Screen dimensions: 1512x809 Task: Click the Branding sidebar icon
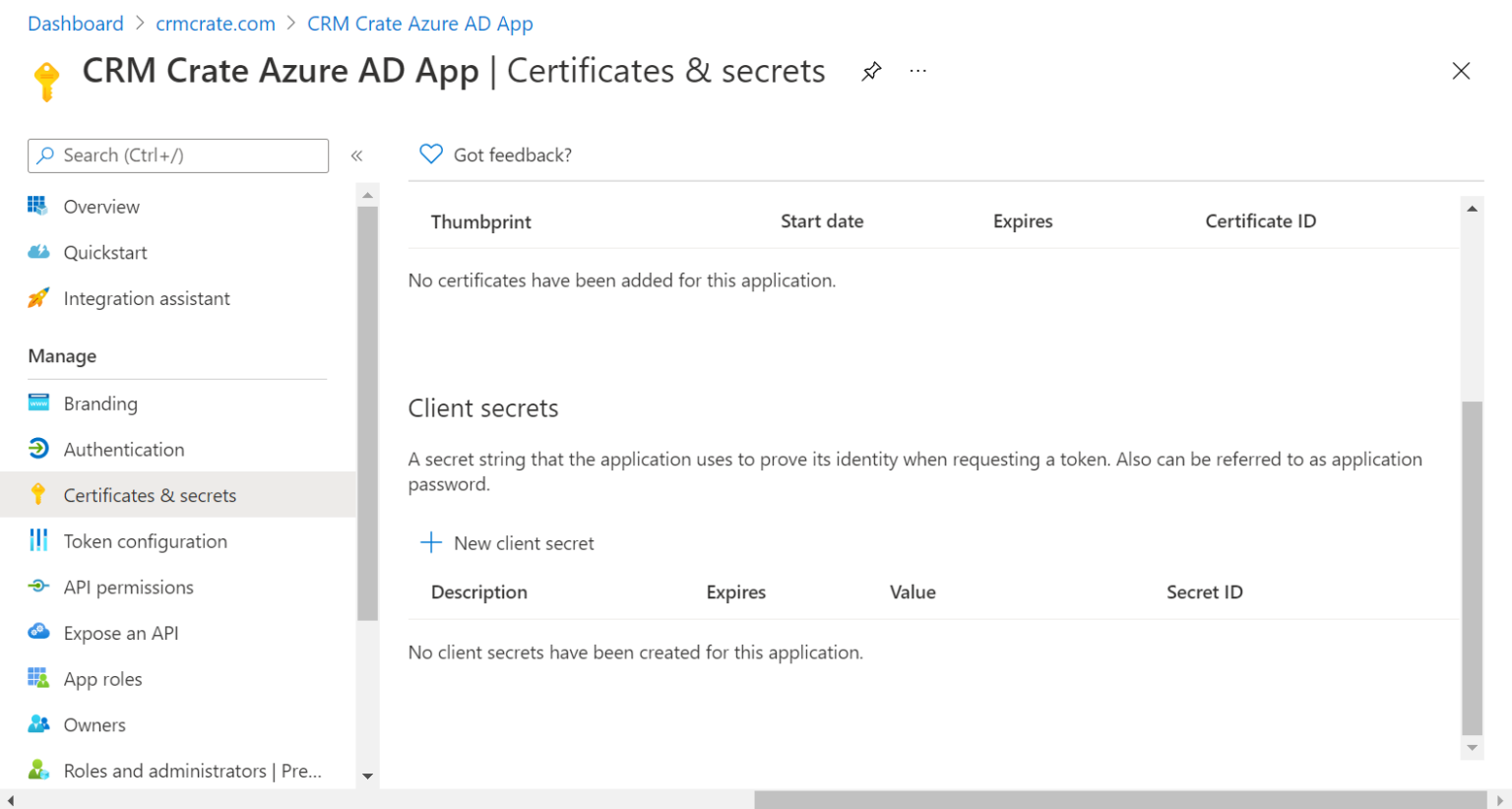coord(37,403)
